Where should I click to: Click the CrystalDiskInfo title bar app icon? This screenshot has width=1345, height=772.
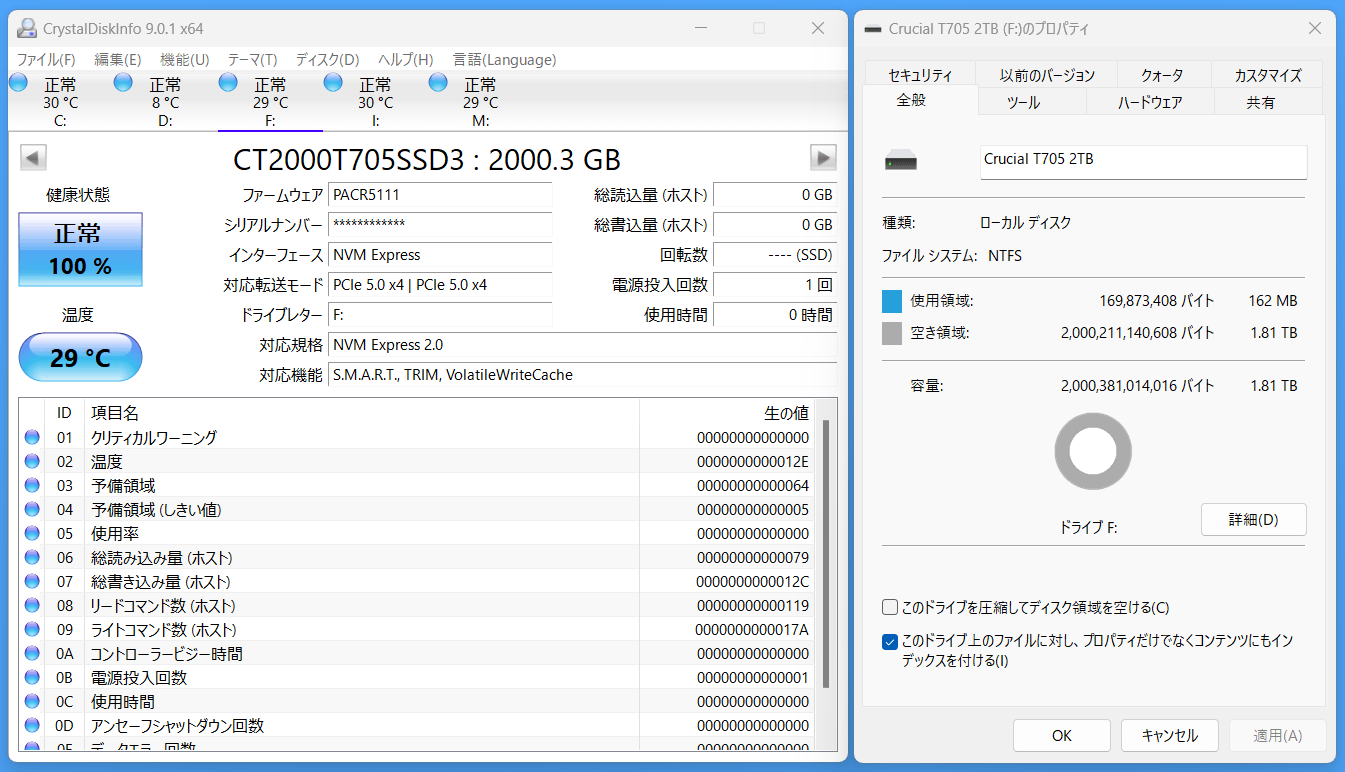pos(27,28)
